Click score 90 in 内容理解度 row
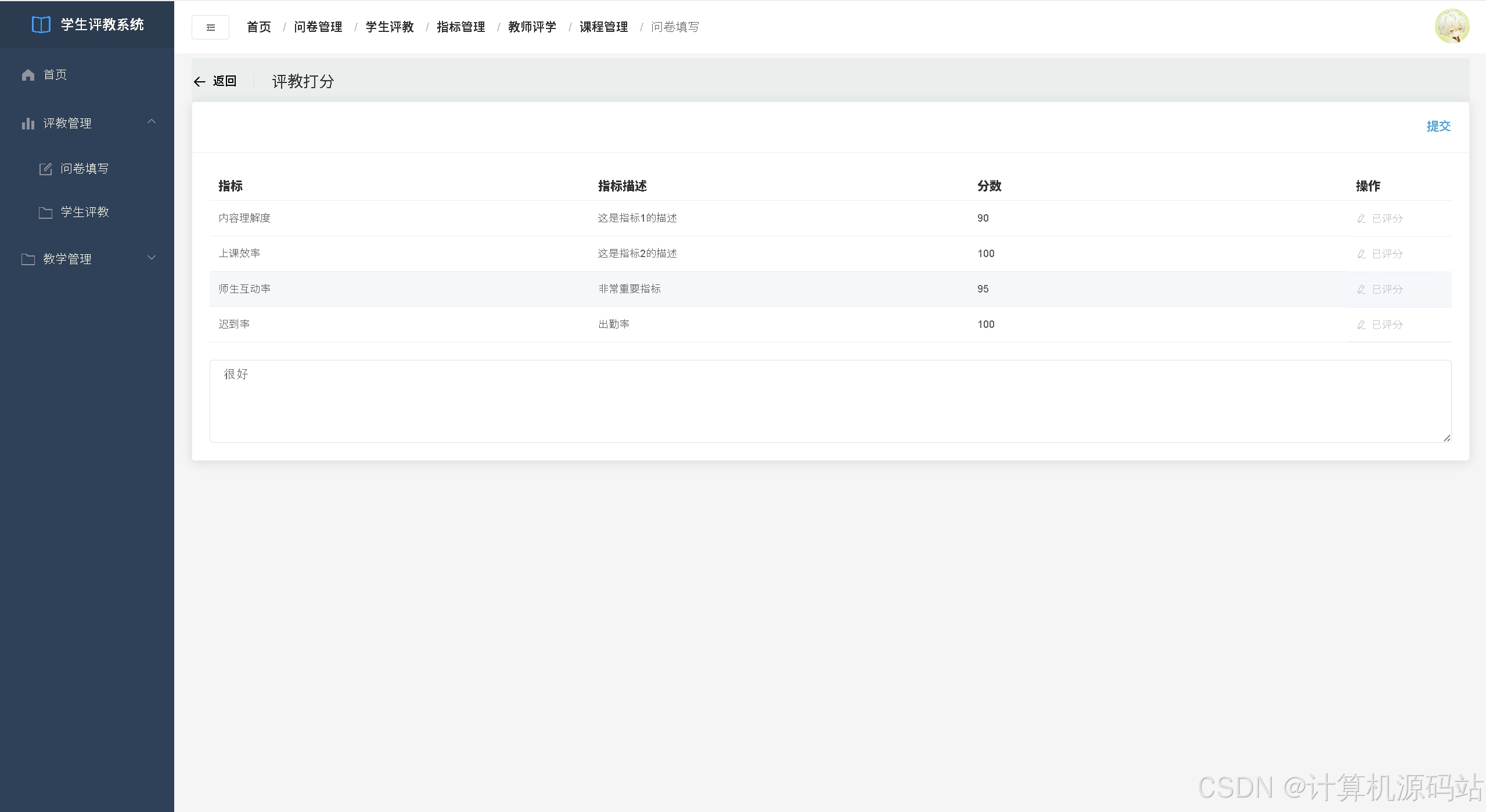This screenshot has height=812, width=1486. (983, 218)
